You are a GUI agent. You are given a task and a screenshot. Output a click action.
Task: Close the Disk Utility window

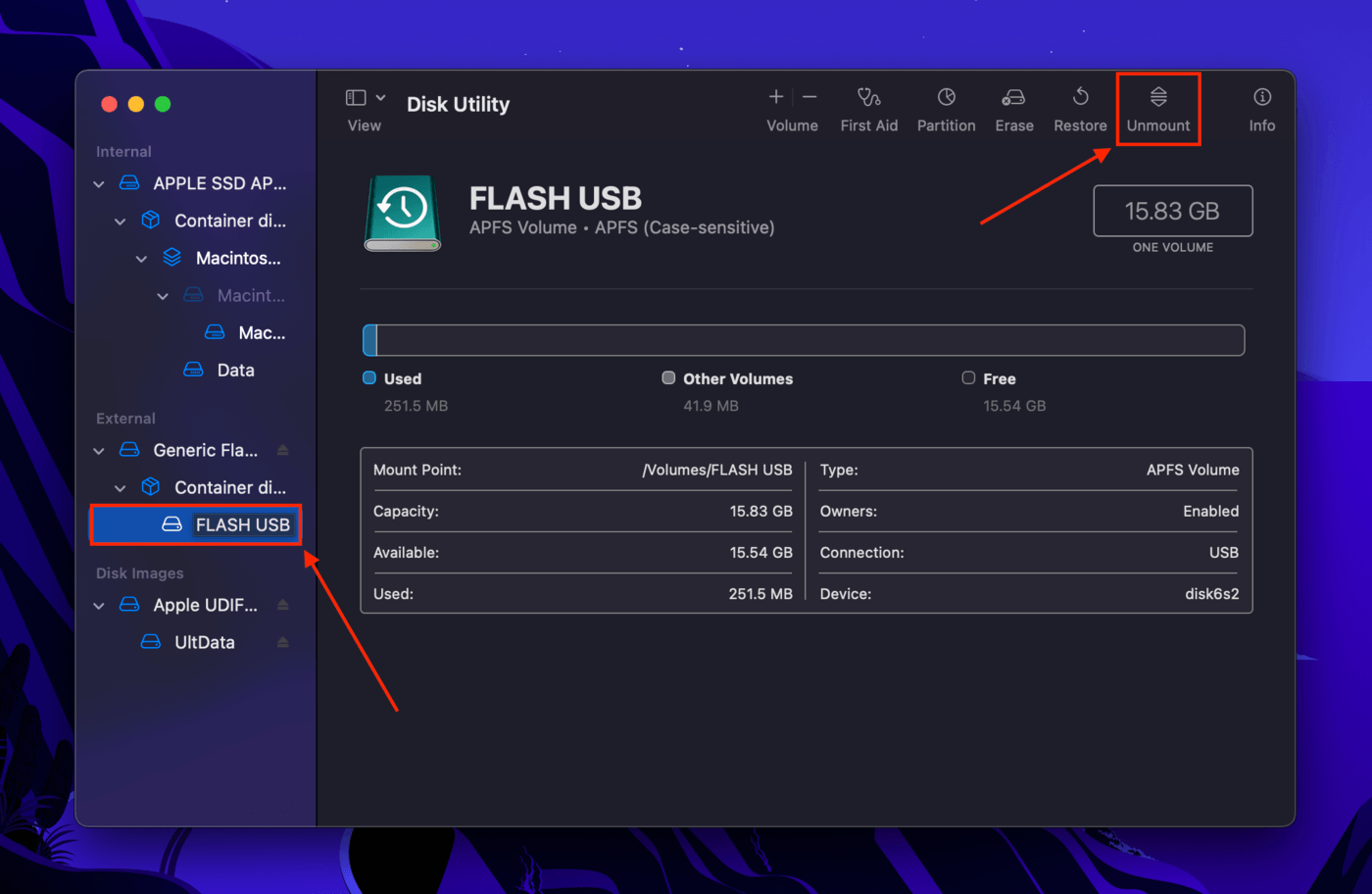pyautogui.click(x=110, y=104)
